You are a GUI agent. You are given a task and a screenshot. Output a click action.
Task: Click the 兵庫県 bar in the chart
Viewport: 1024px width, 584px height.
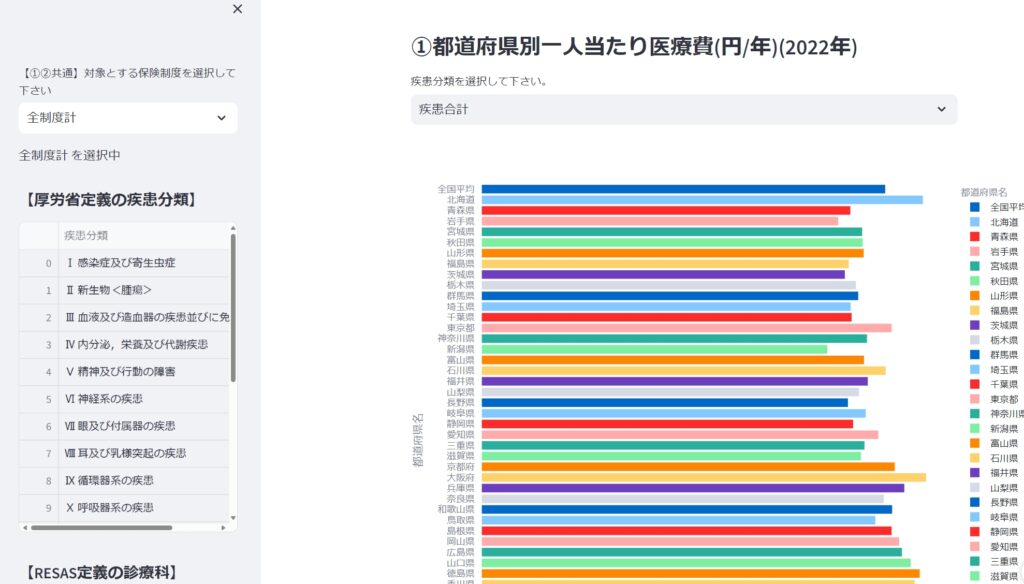pyautogui.click(x=693, y=488)
